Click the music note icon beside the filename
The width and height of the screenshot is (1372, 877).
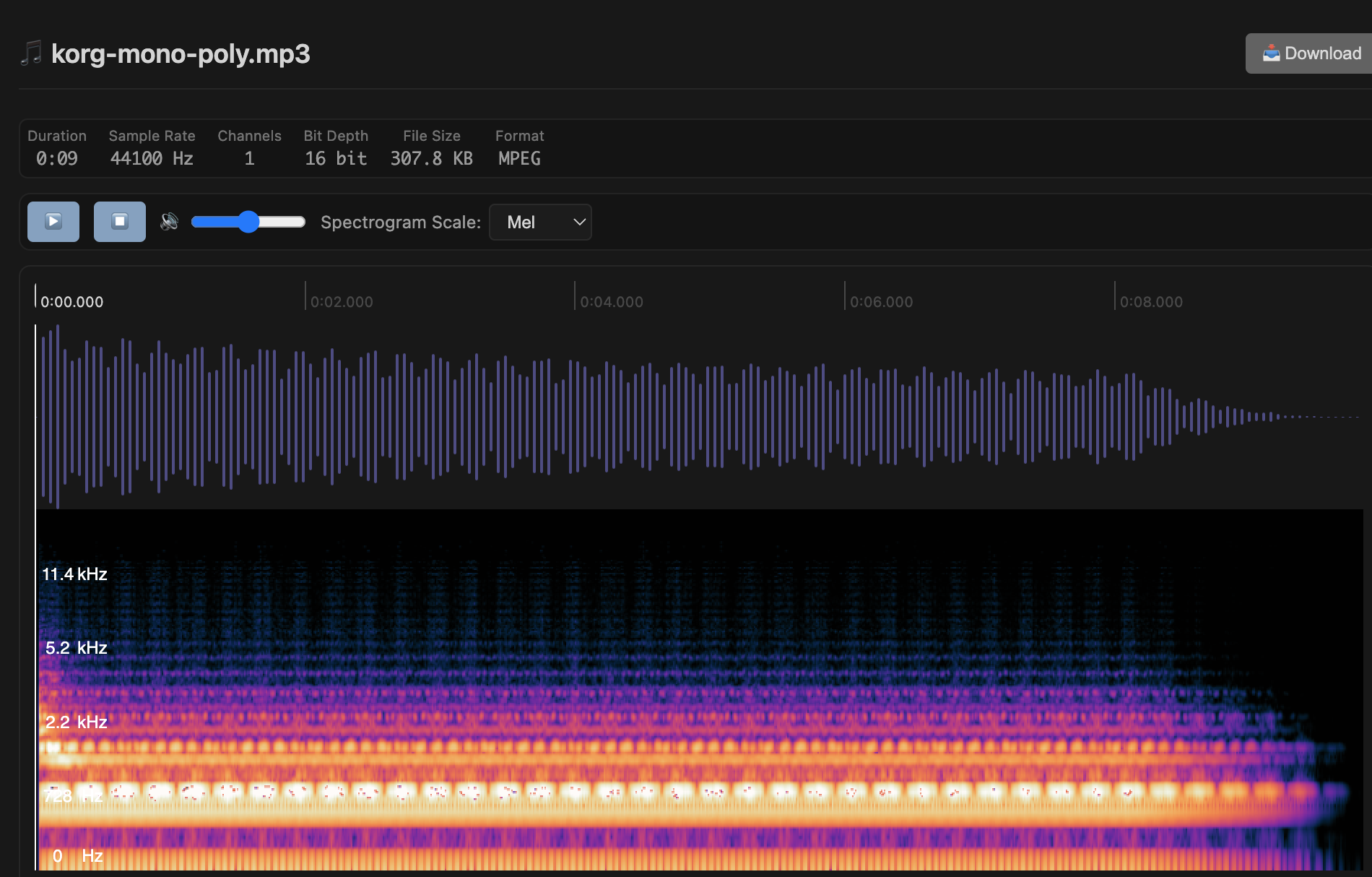coord(30,53)
